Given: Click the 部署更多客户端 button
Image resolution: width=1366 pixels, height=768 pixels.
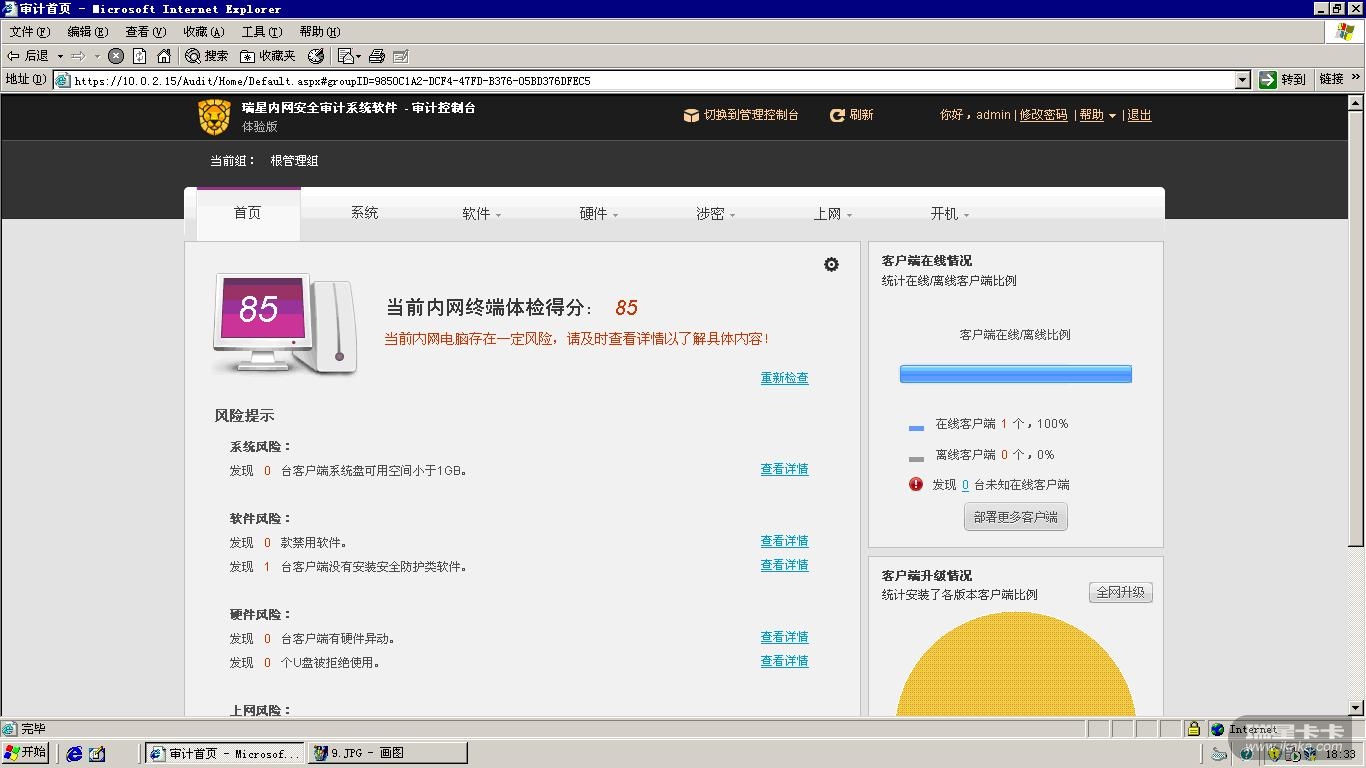Looking at the screenshot, I should pyautogui.click(x=1015, y=517).
